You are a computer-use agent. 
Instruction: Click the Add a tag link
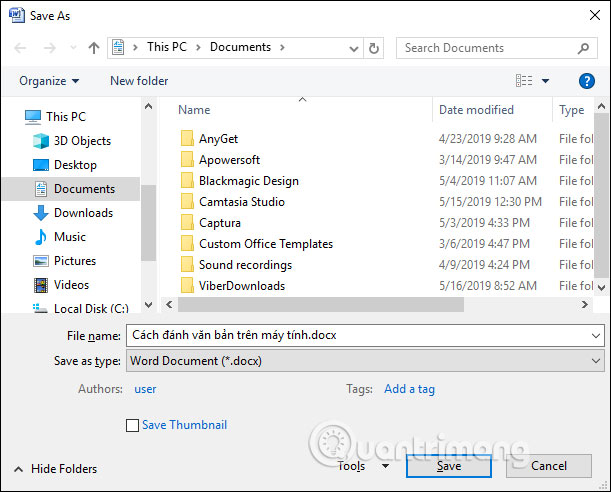coord(409,389)
